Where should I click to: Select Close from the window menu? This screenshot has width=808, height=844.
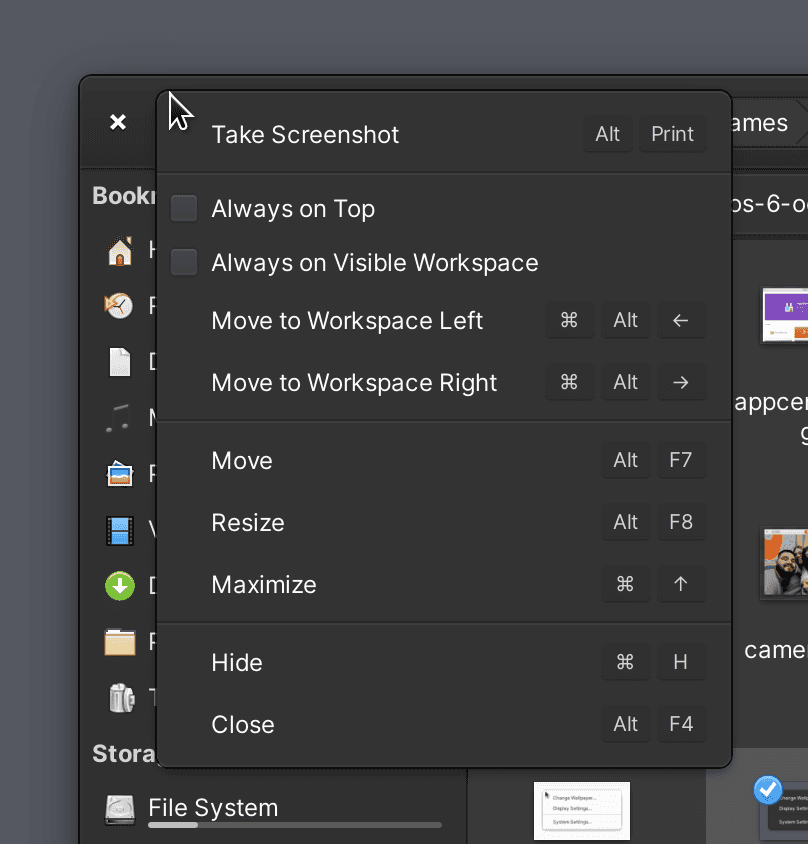coord(242,724)
